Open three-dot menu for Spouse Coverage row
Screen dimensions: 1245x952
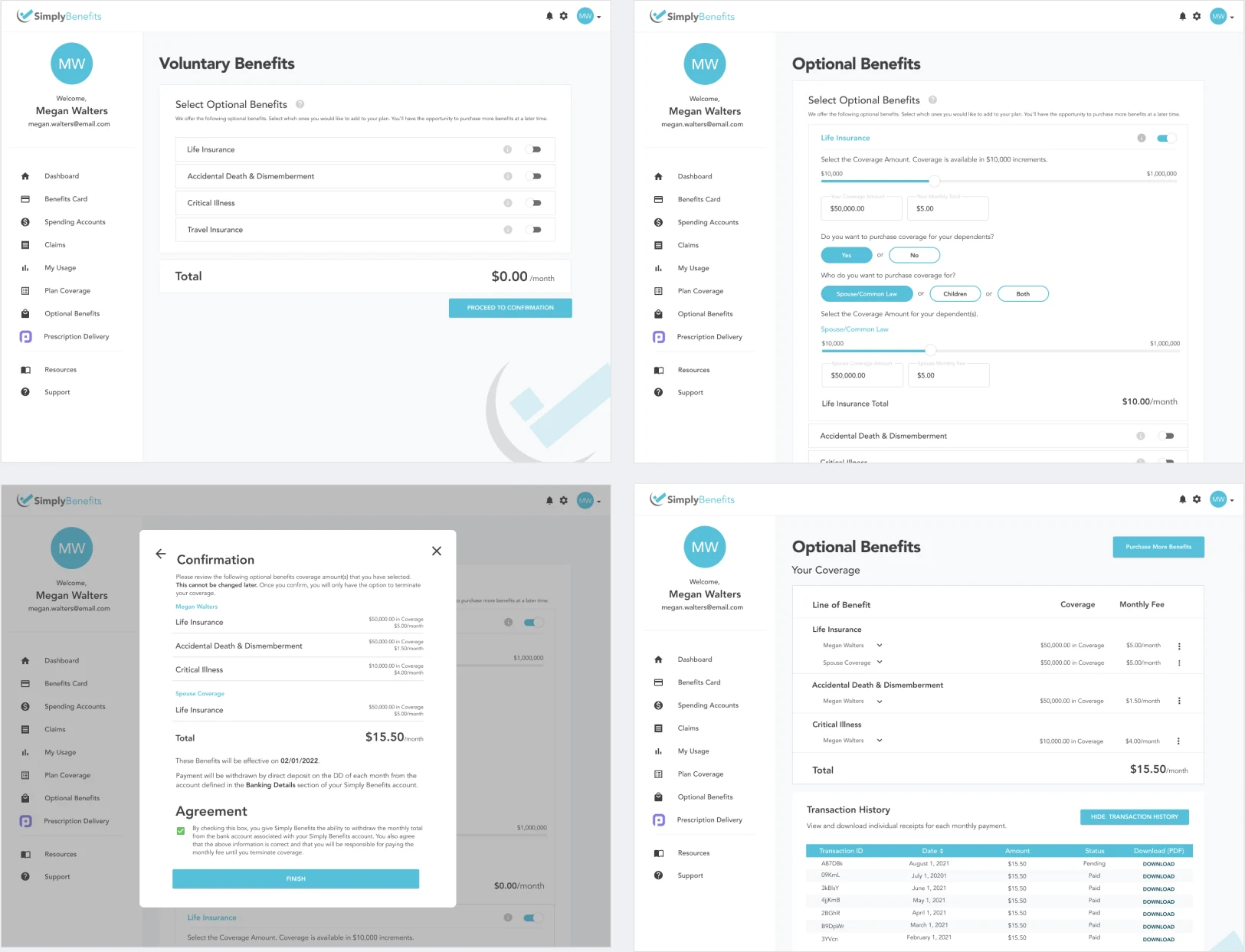click(x=1179, y=663)
